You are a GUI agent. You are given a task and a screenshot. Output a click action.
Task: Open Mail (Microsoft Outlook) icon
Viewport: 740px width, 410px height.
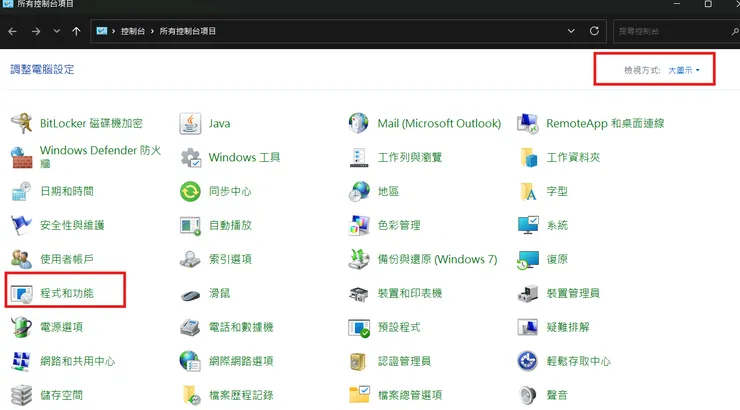(x=359, y=124)
